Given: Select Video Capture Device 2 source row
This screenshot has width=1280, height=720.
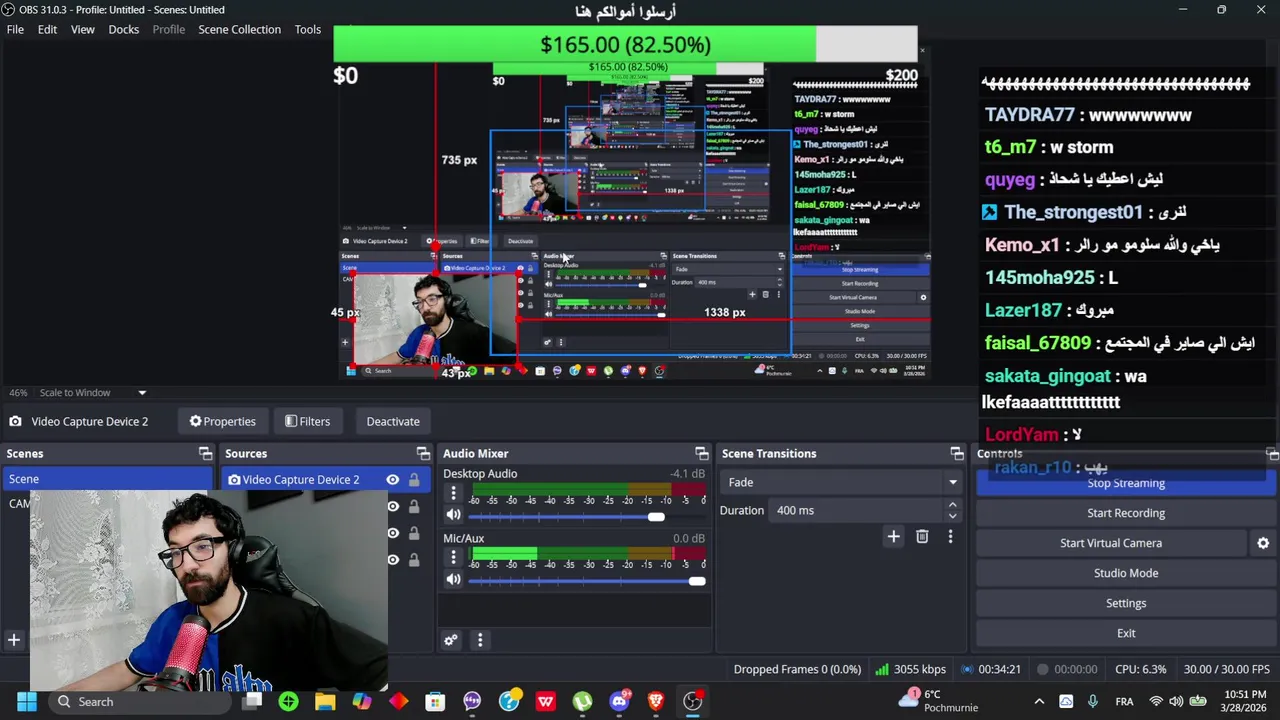Looking at the screenshot, I should pos(328,480).
